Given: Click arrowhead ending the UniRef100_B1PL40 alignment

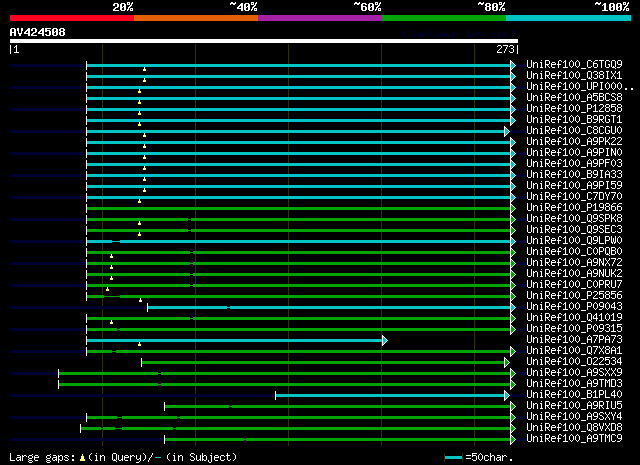Looking at the screenshot, I should pyautogui.click(x=507, y=395).
